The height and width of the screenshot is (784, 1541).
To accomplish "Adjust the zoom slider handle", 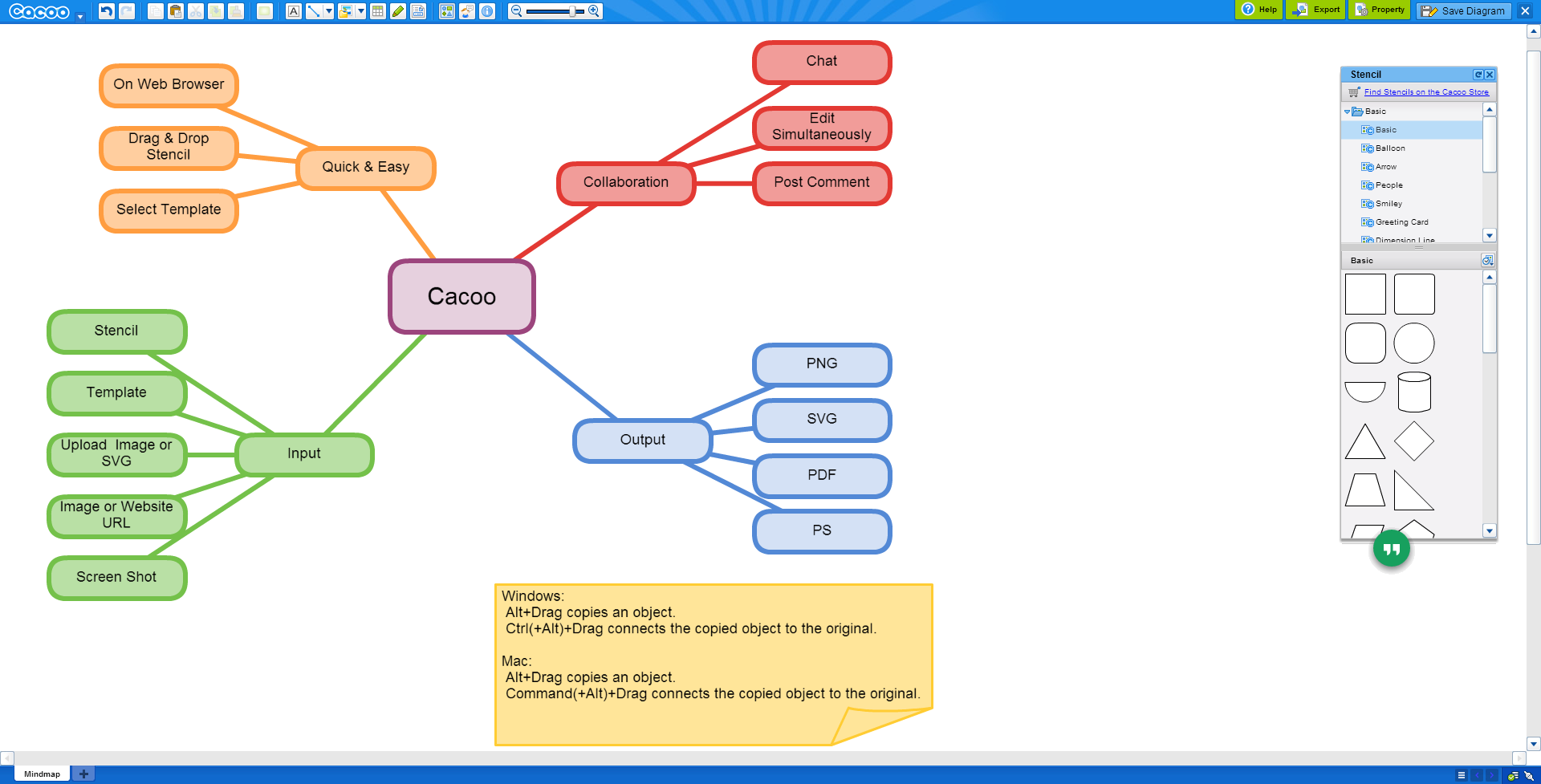I will (572, 11).
